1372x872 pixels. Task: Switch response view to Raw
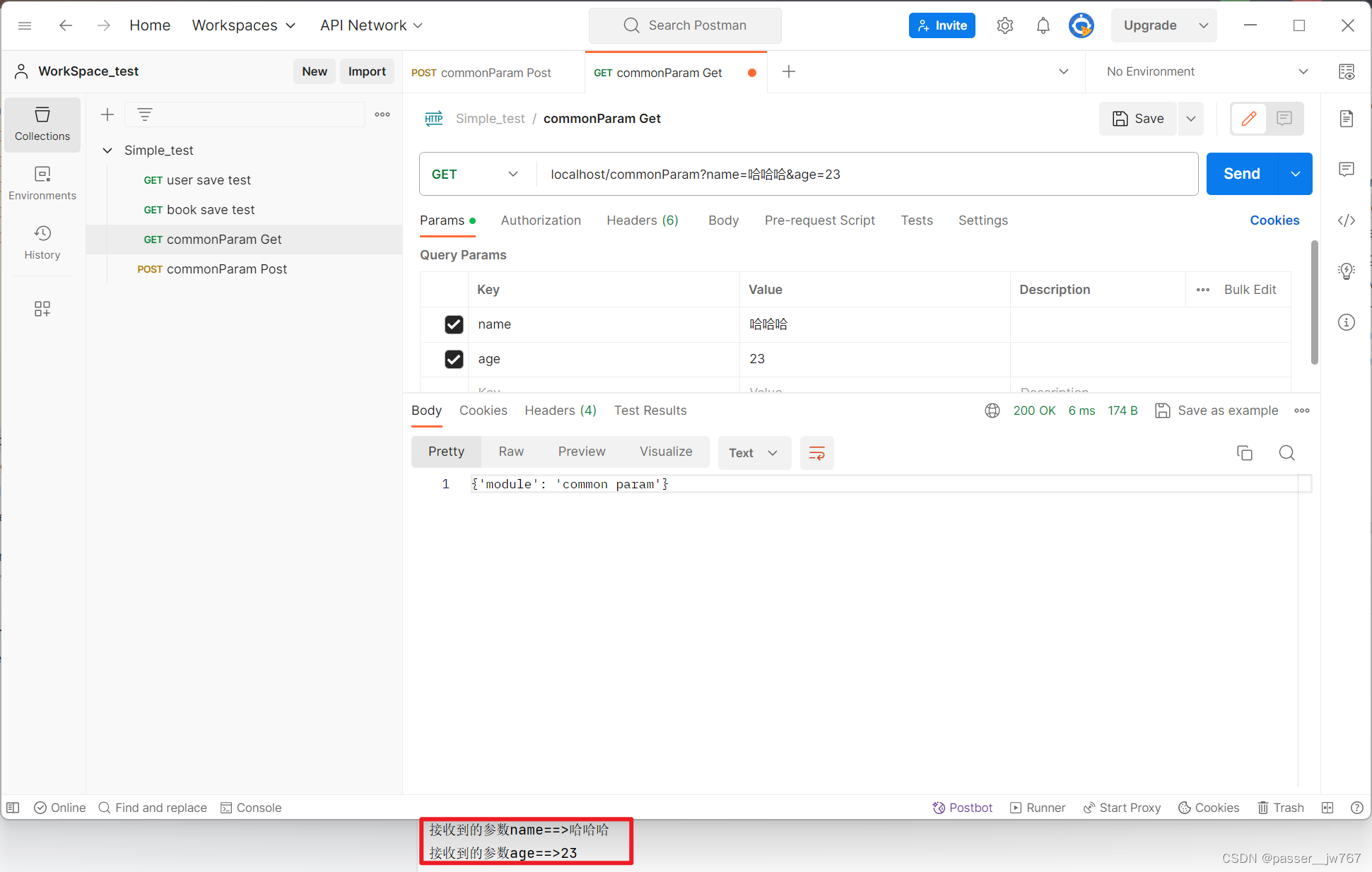[x=511, y=452]
